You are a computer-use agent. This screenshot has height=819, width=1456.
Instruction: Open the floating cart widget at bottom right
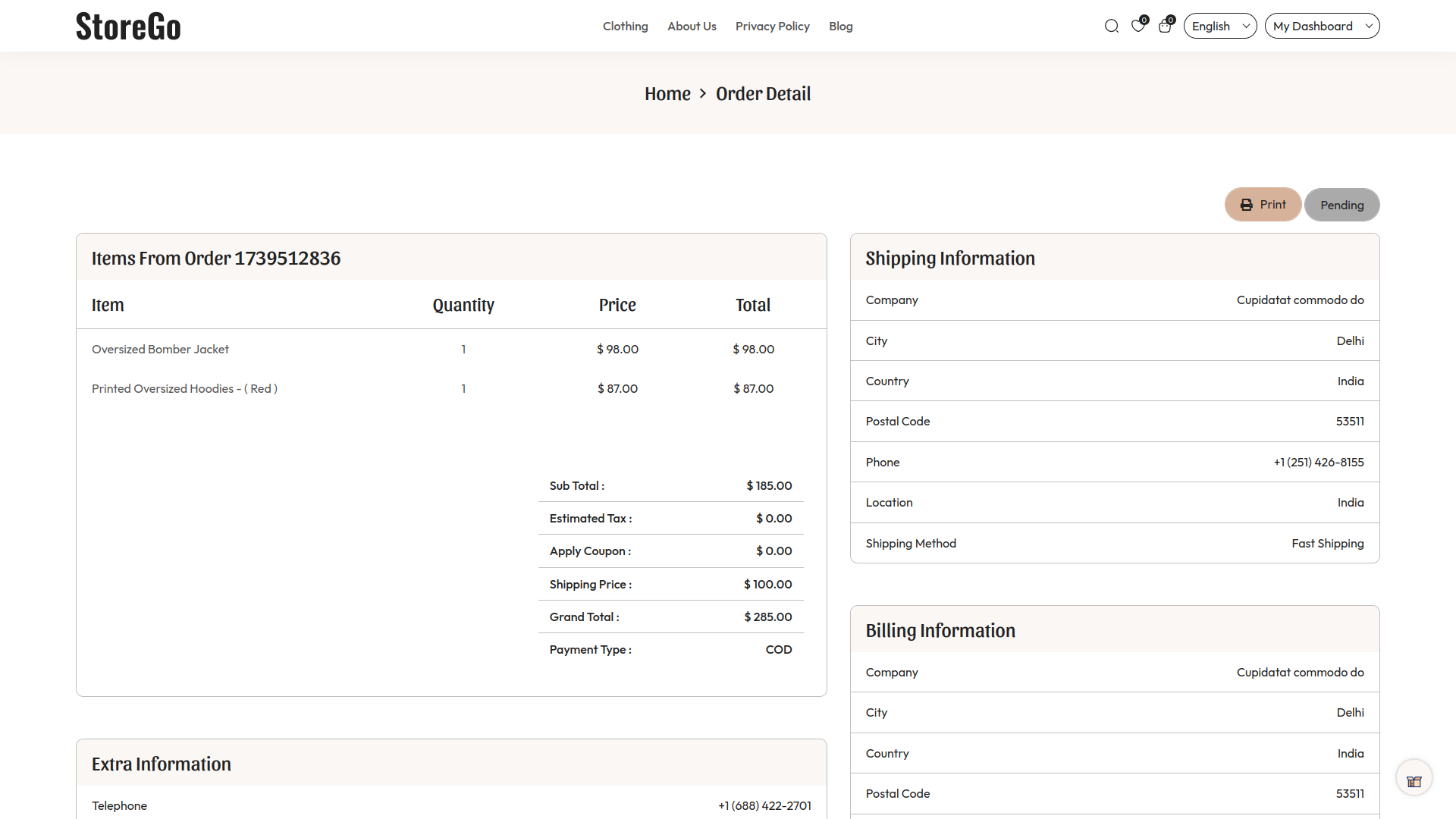coord(1414,777)
